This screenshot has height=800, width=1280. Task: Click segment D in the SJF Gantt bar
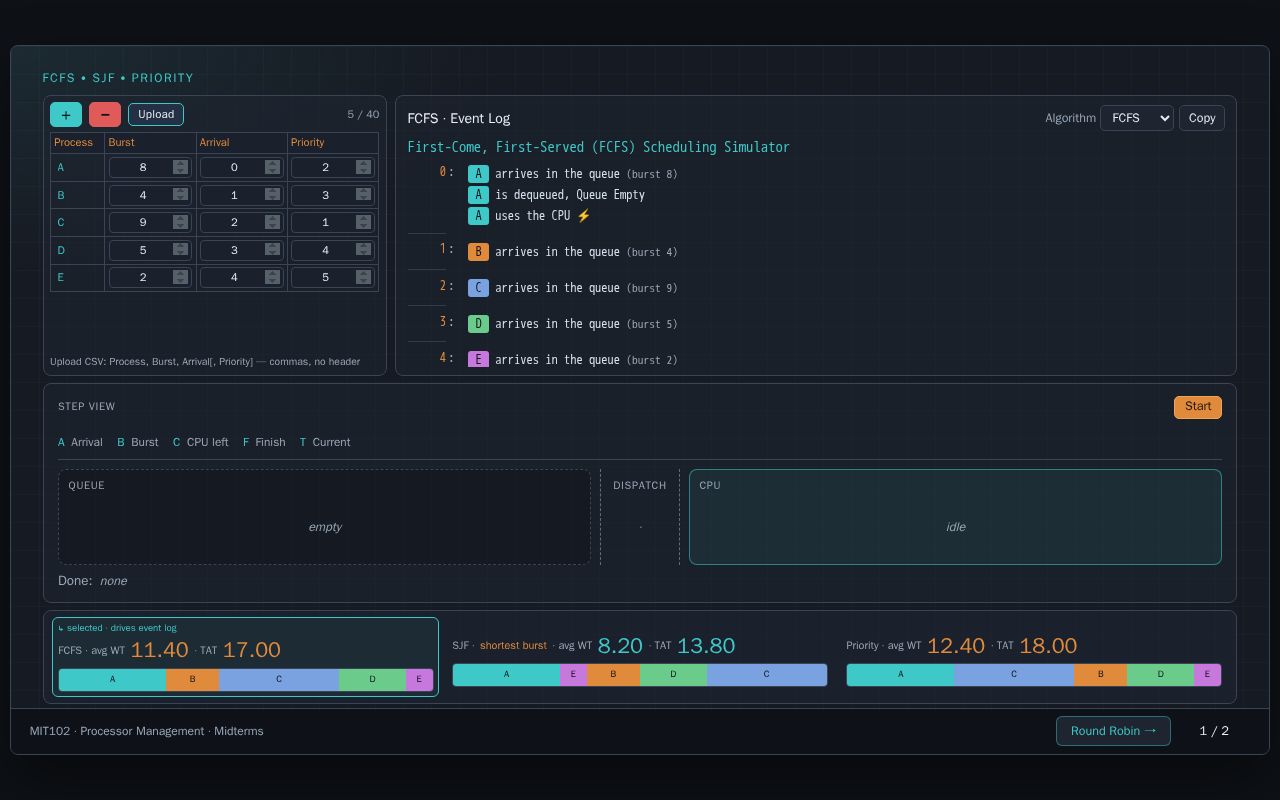click(673, 675)
